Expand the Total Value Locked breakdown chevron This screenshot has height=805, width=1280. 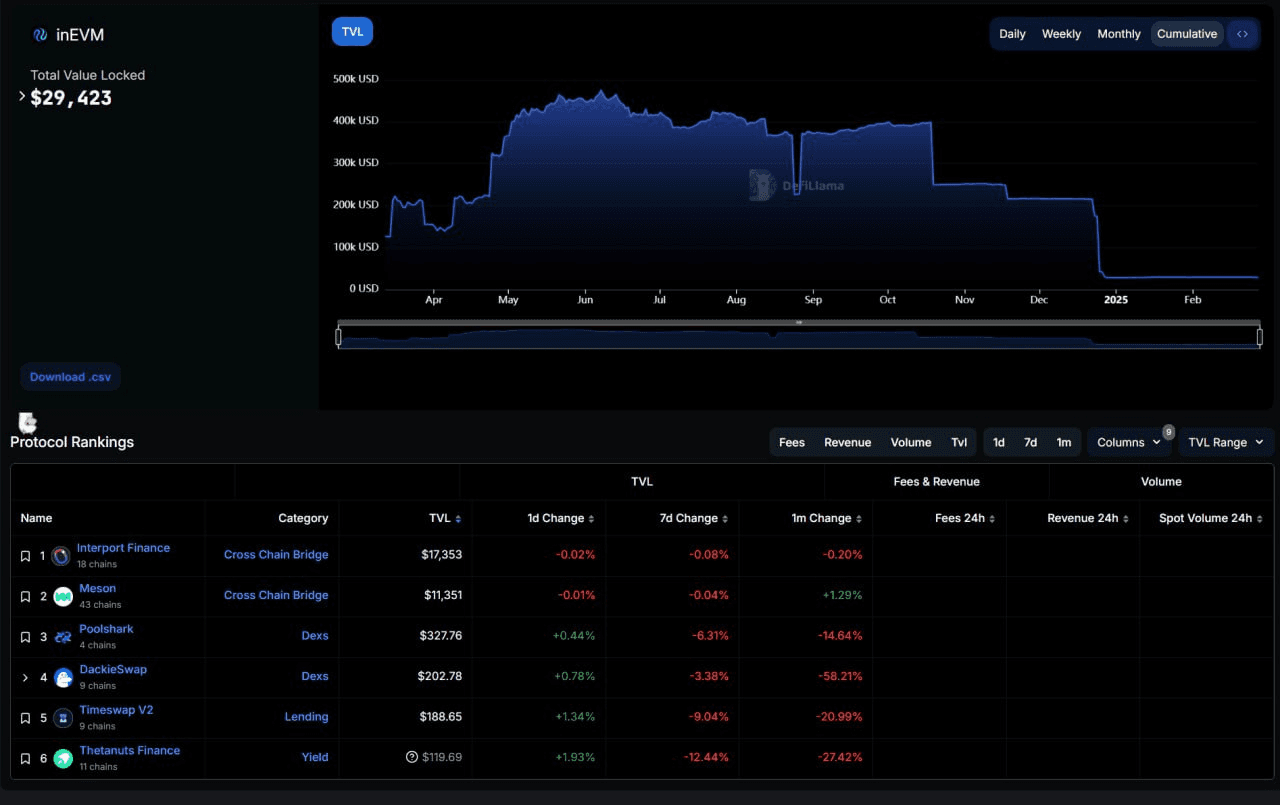pos(22,97)
